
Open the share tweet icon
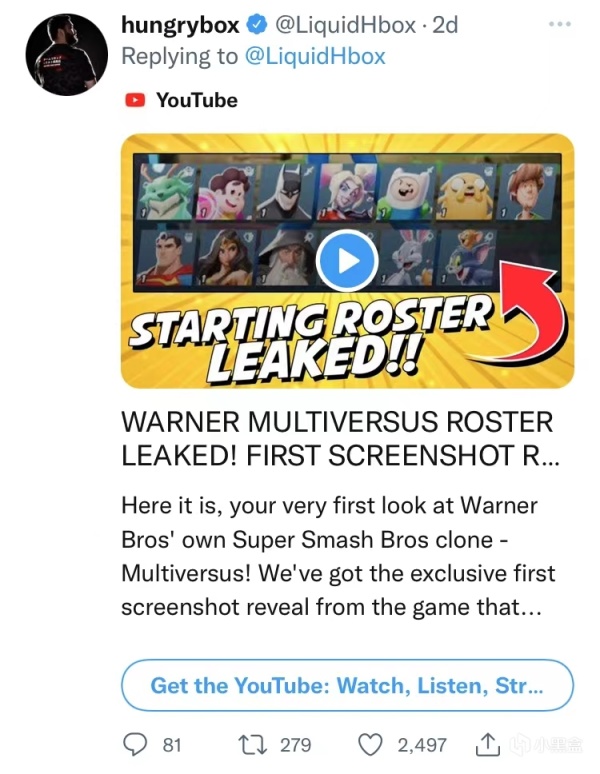(x=488, y=744)
